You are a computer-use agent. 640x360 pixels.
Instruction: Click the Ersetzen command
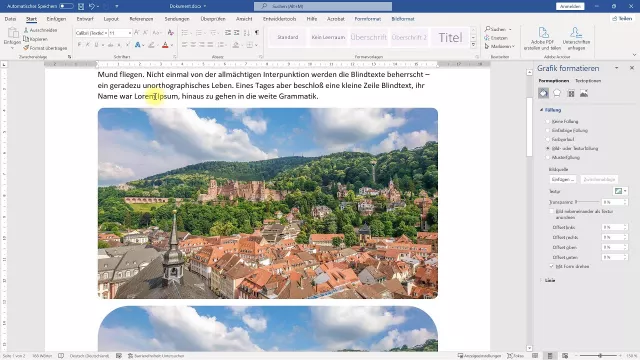(496, 38)
